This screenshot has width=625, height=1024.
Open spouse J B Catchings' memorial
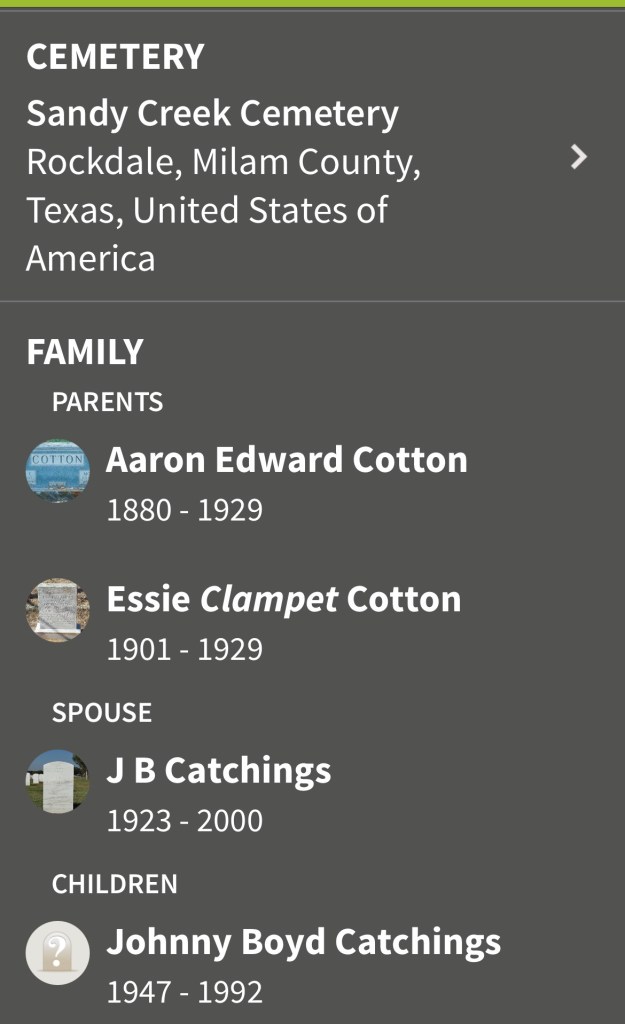pos(218,771)
